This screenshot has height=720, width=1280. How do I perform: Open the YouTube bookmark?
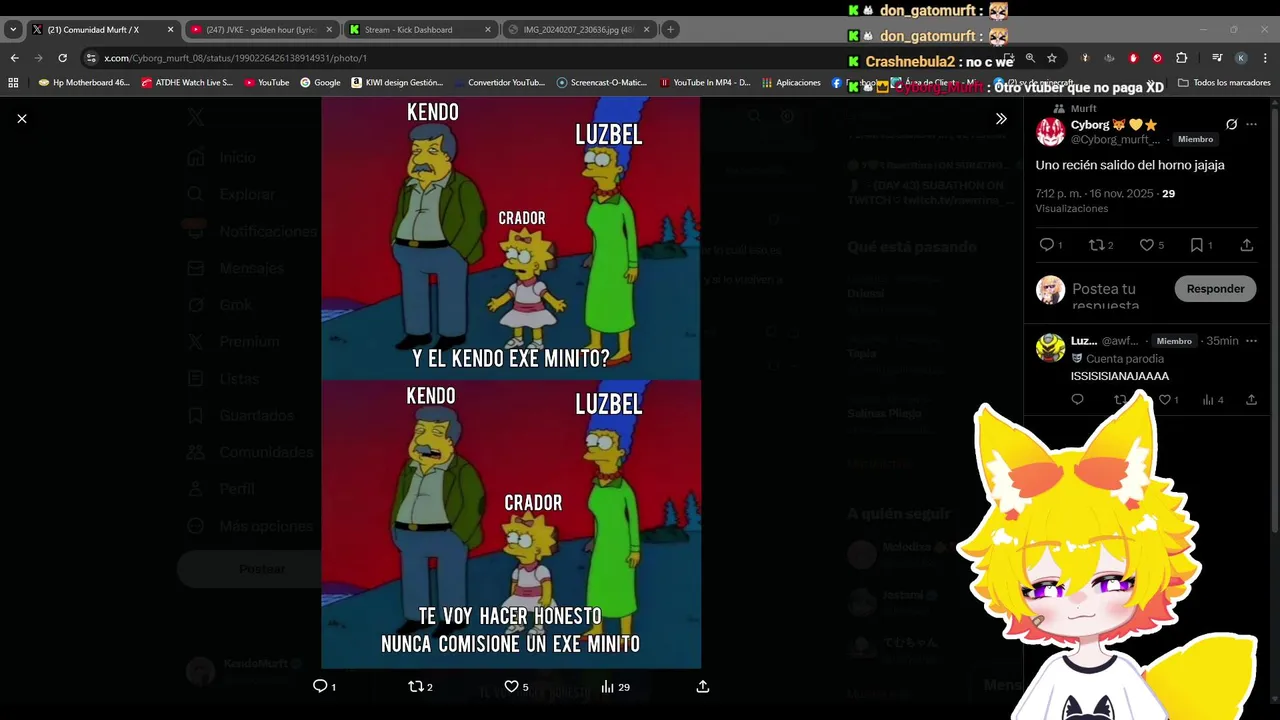(x=267, y=83)
